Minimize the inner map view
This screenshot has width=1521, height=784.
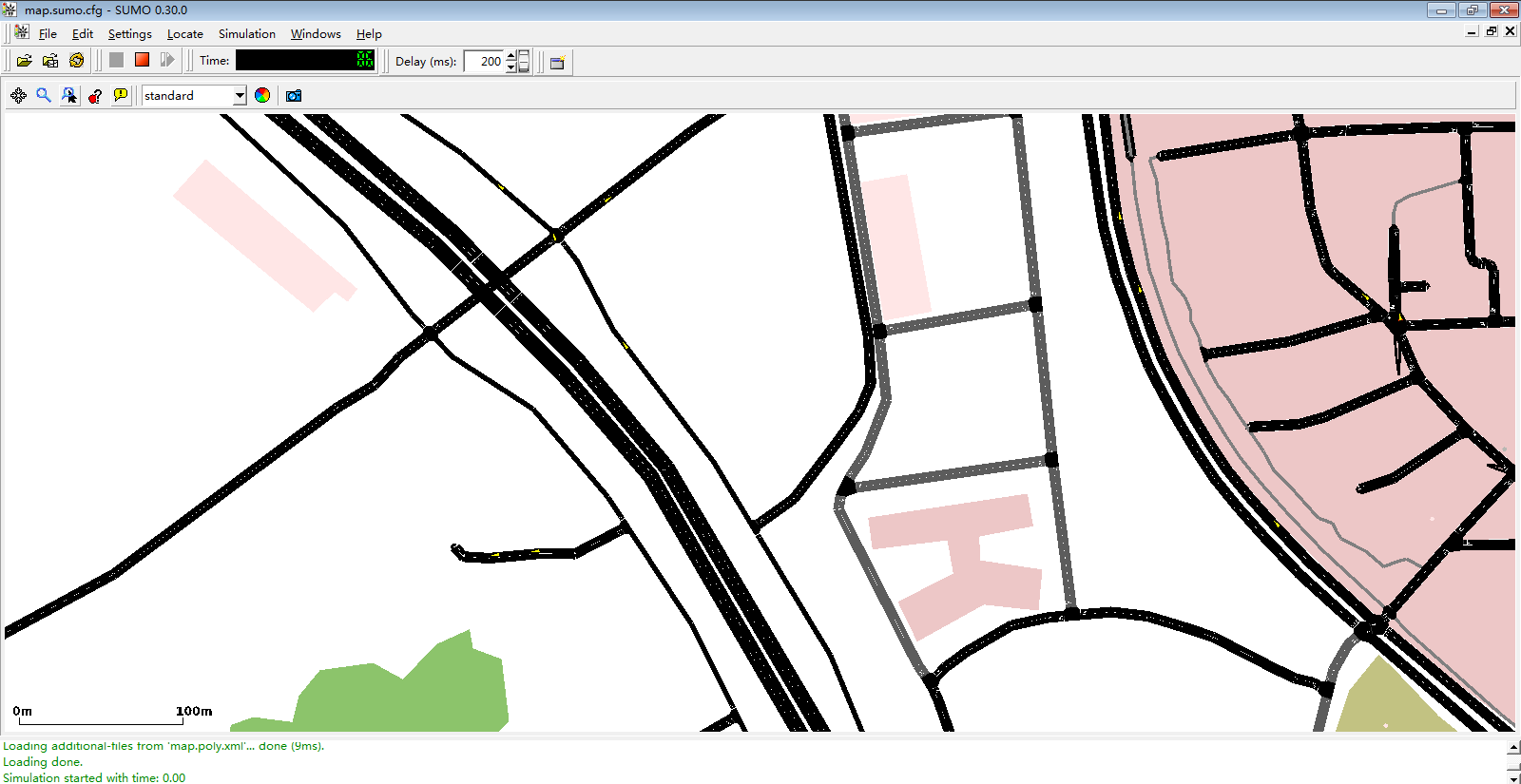[x=1472, y=31]
